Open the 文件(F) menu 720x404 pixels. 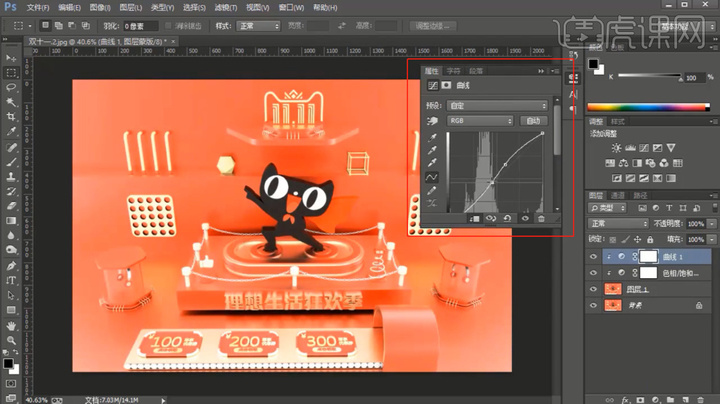click(x=37, y=8)
